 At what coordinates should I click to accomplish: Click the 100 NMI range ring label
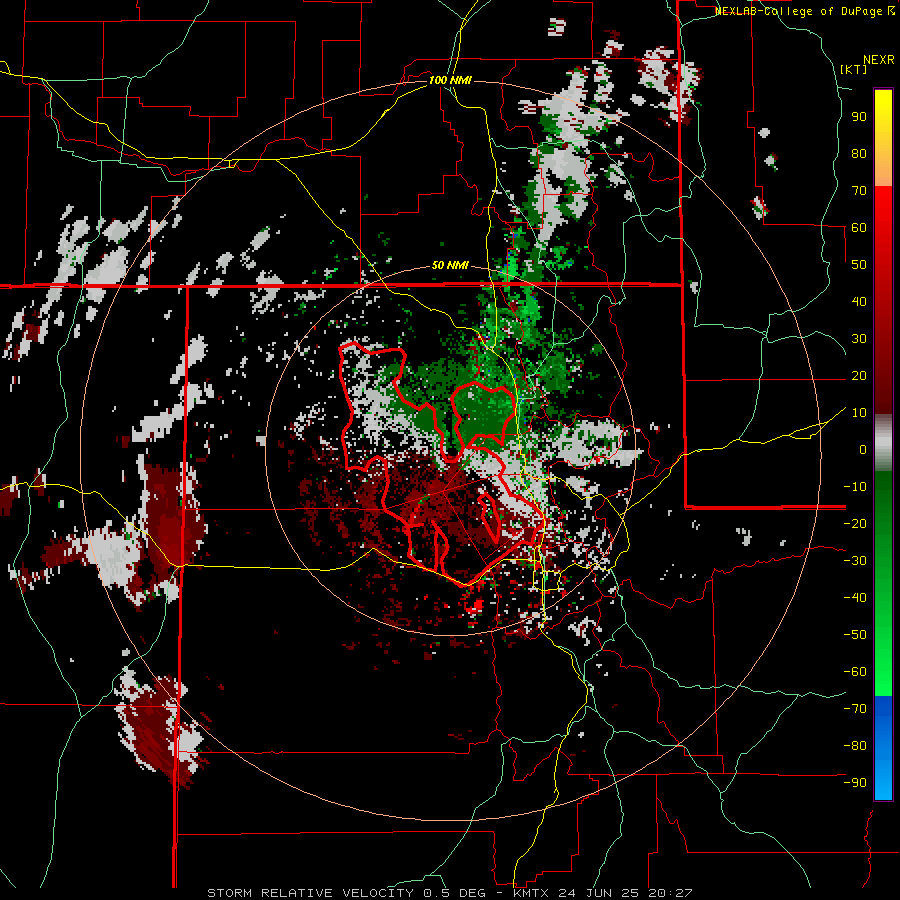coord(450,80)
